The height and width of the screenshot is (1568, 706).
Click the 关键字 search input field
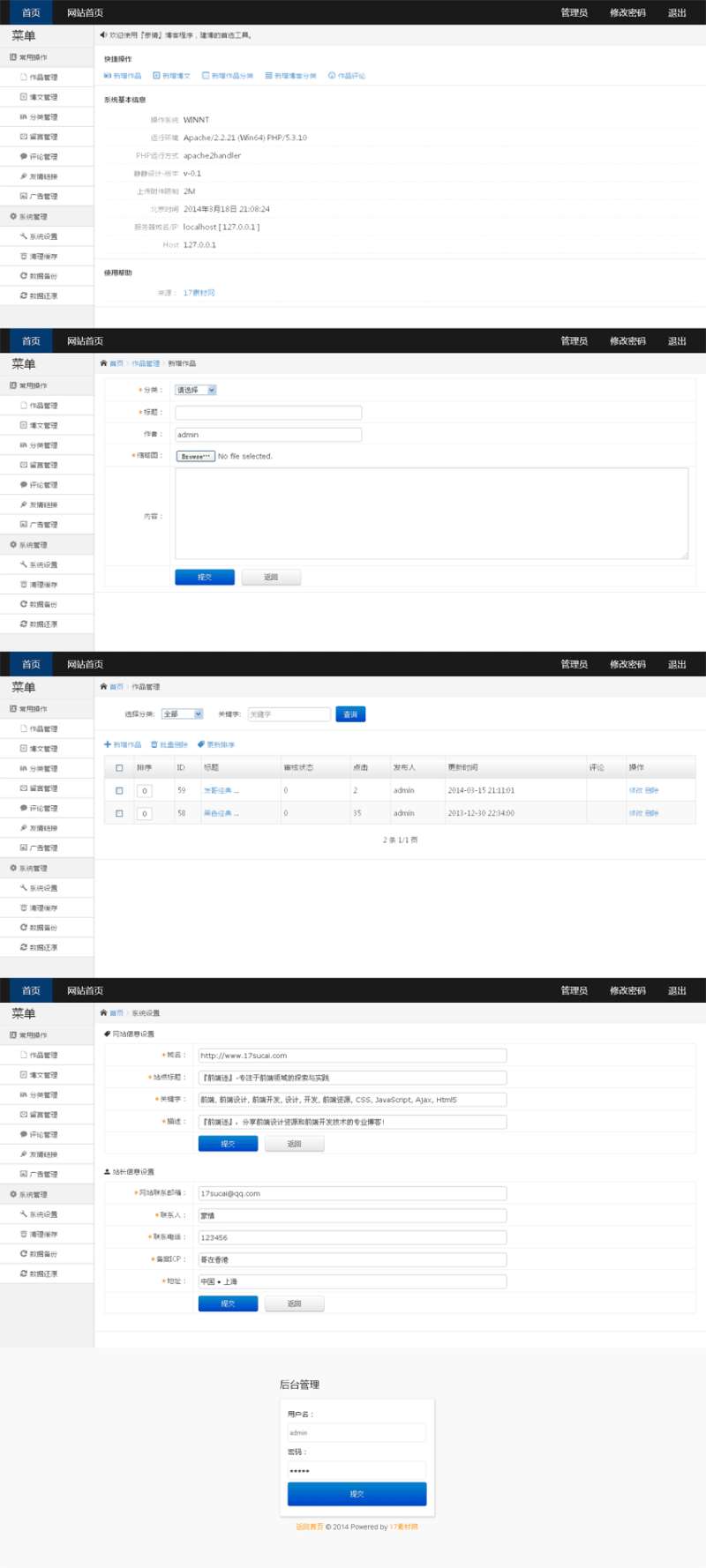click(x=289, y=714)
